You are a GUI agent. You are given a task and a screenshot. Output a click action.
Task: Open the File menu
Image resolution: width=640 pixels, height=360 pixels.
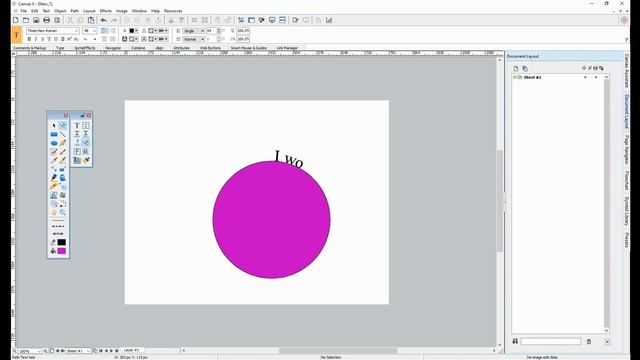coord(24,11)
